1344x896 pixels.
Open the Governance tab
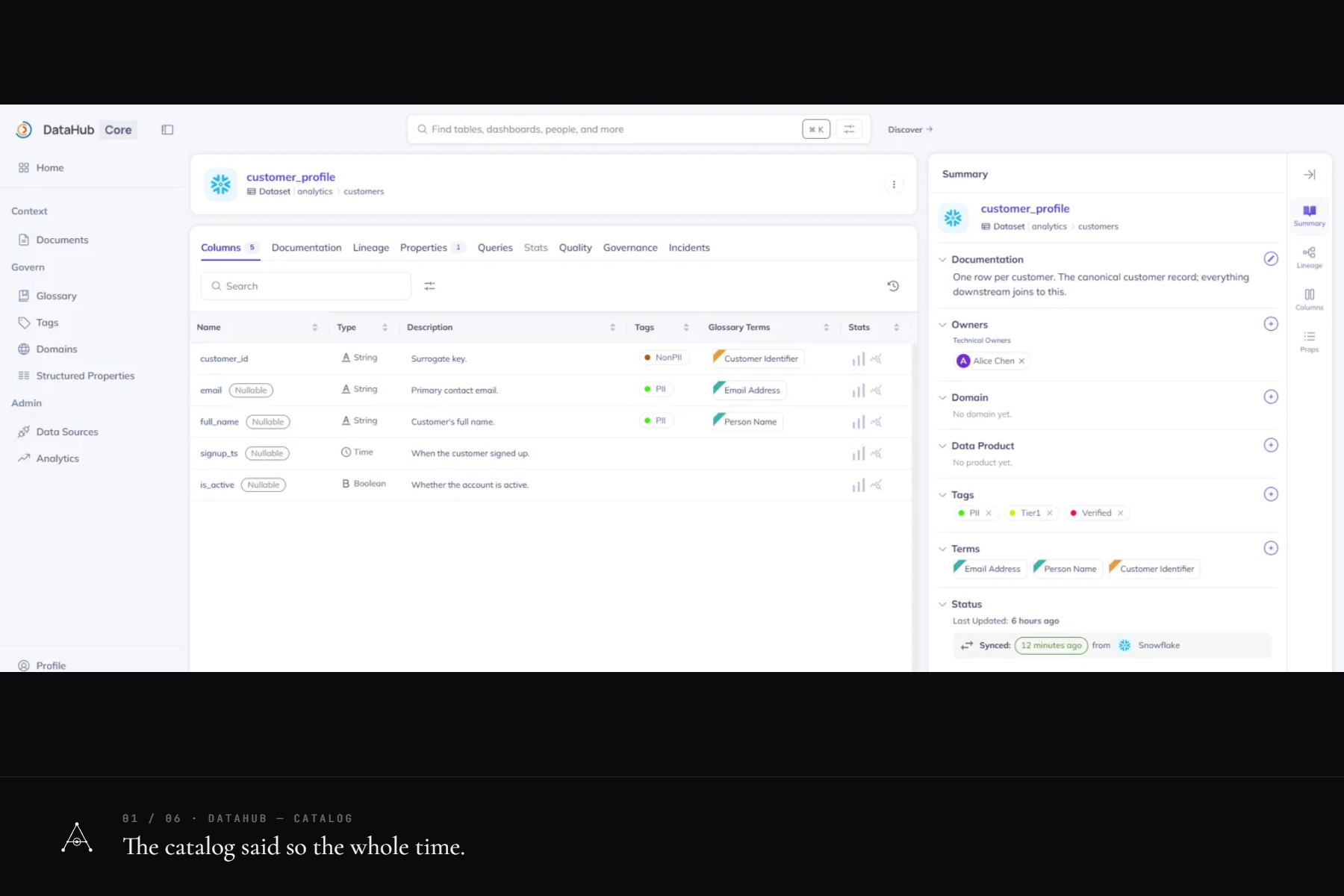630,248
